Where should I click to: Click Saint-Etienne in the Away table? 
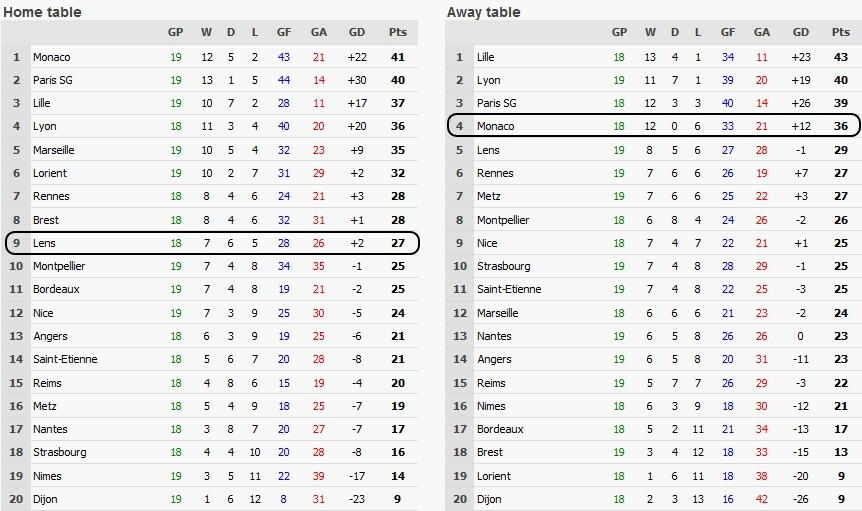(x=510, y=290)
